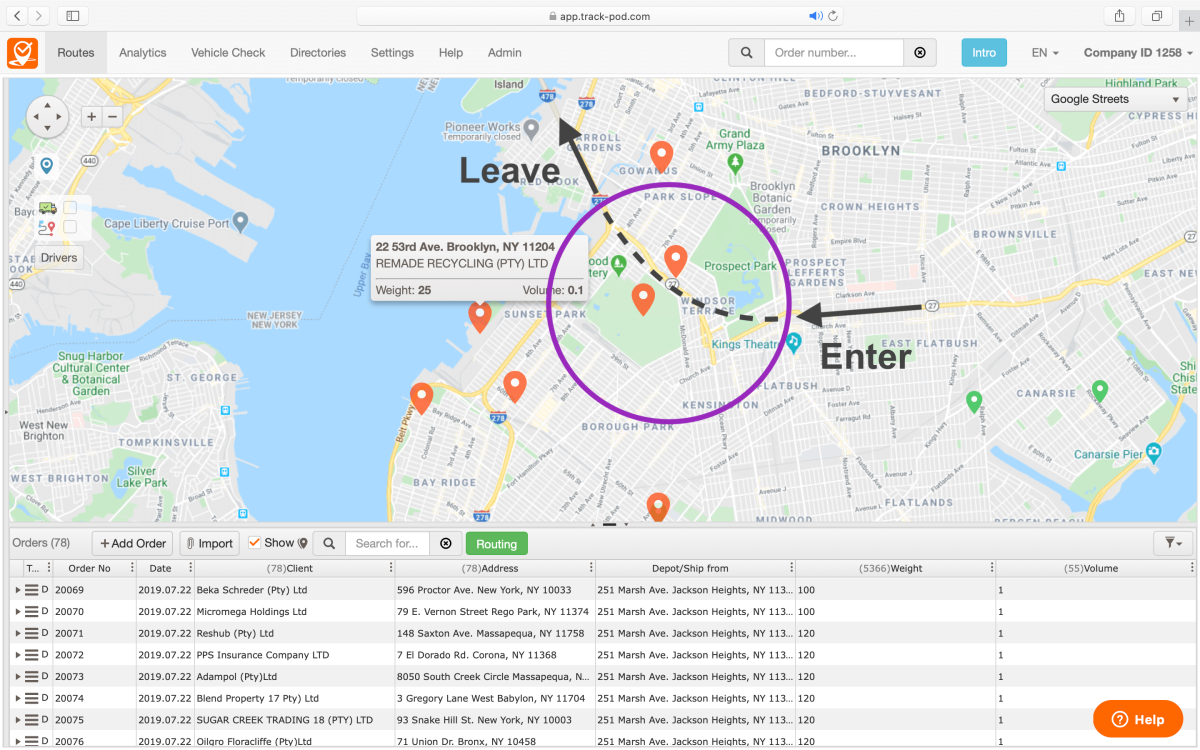Click the Add Order button
Viewport: 1200px width, 750px height.
coord(132,544)
